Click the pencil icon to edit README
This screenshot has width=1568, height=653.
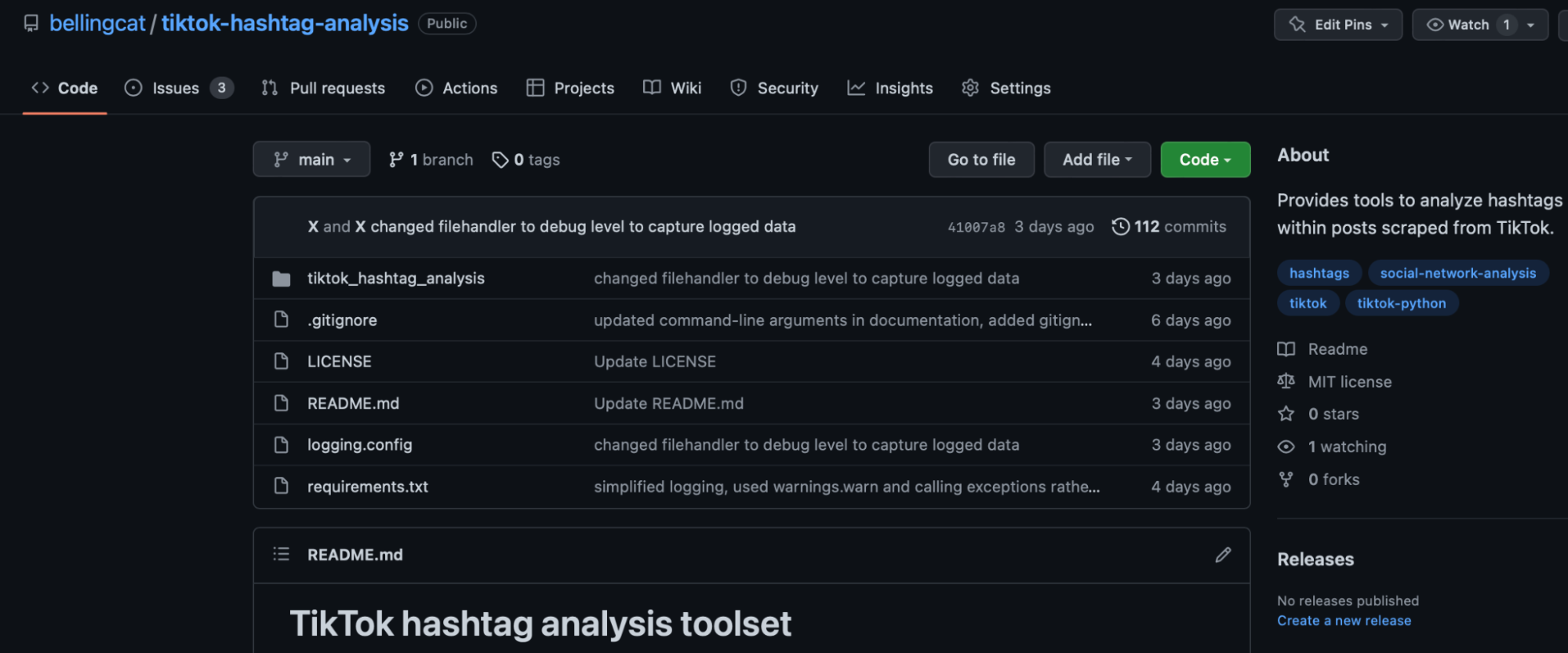1222,555
